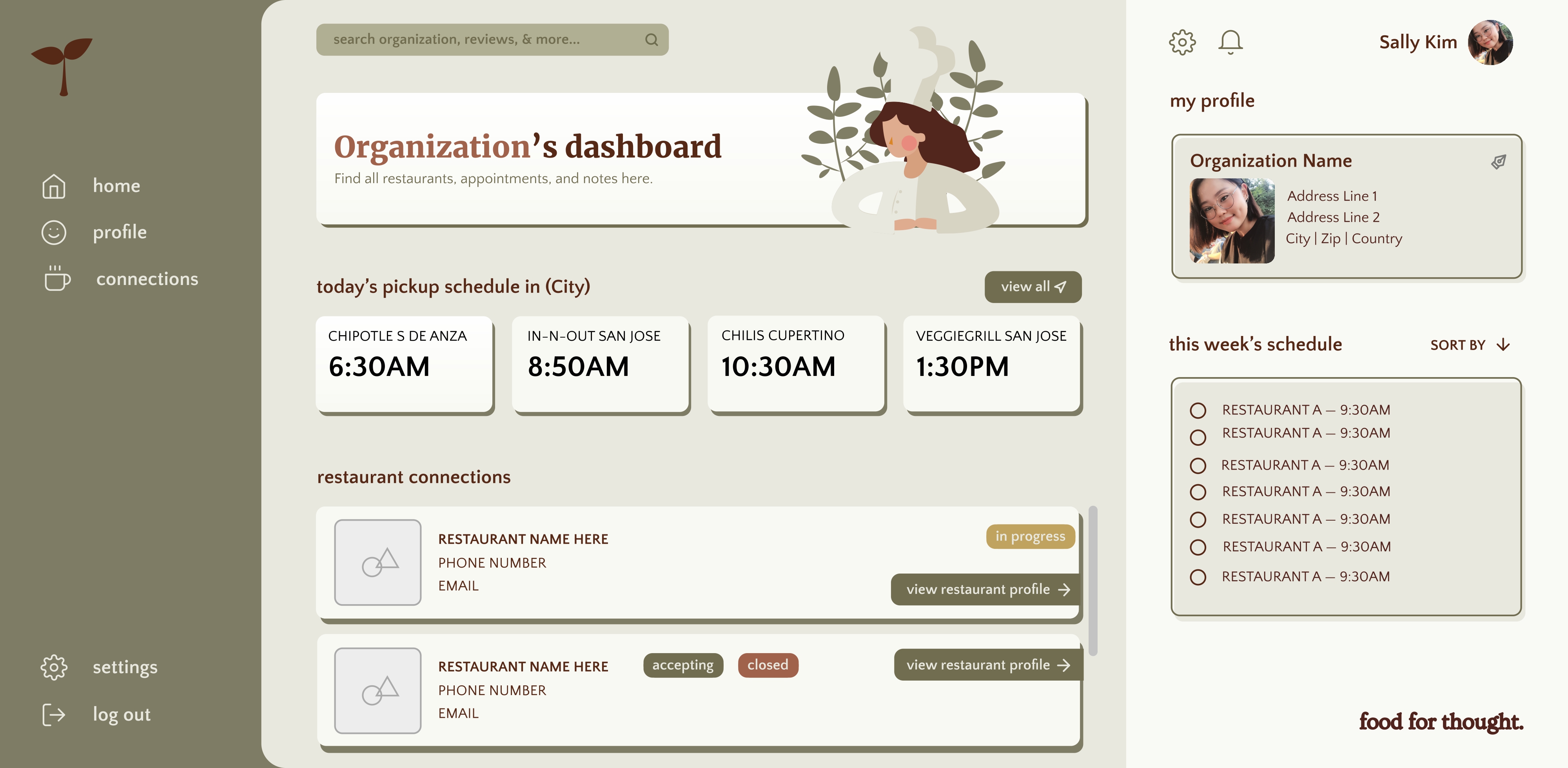
Task: Expand the SORT BY dropdown arrow
Action: pyautogui.click(x=1503, y=345)
